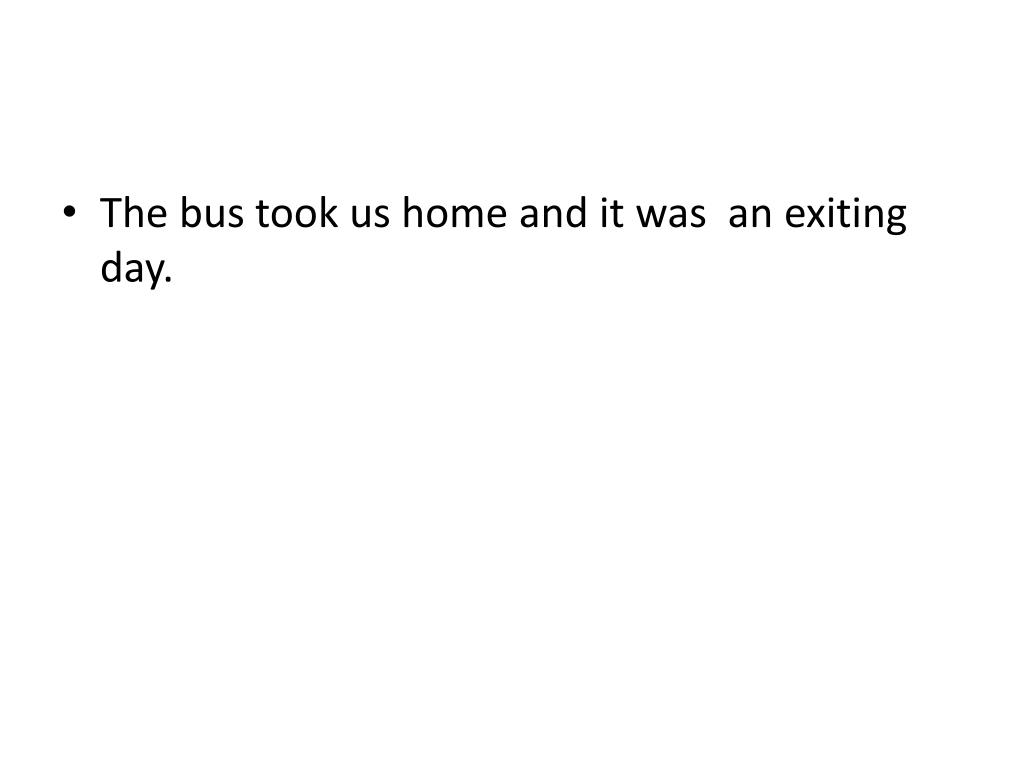Select the word "took"
1024x768 pixels.
[x=297, y=216]
